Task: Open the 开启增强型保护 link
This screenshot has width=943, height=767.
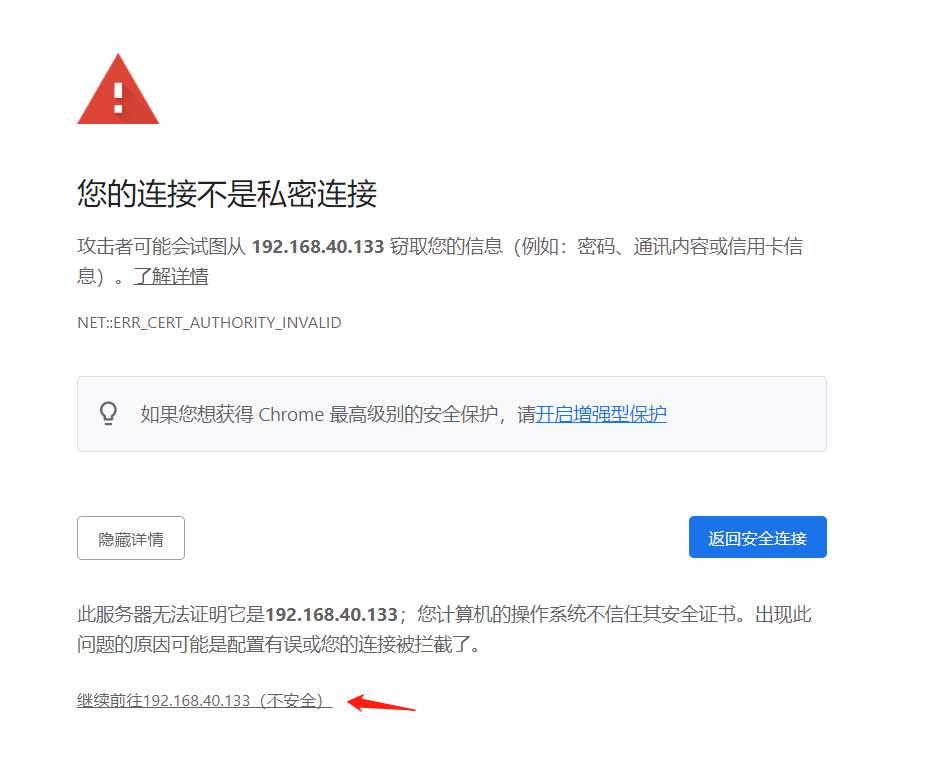Action: [x=601, y=414]
